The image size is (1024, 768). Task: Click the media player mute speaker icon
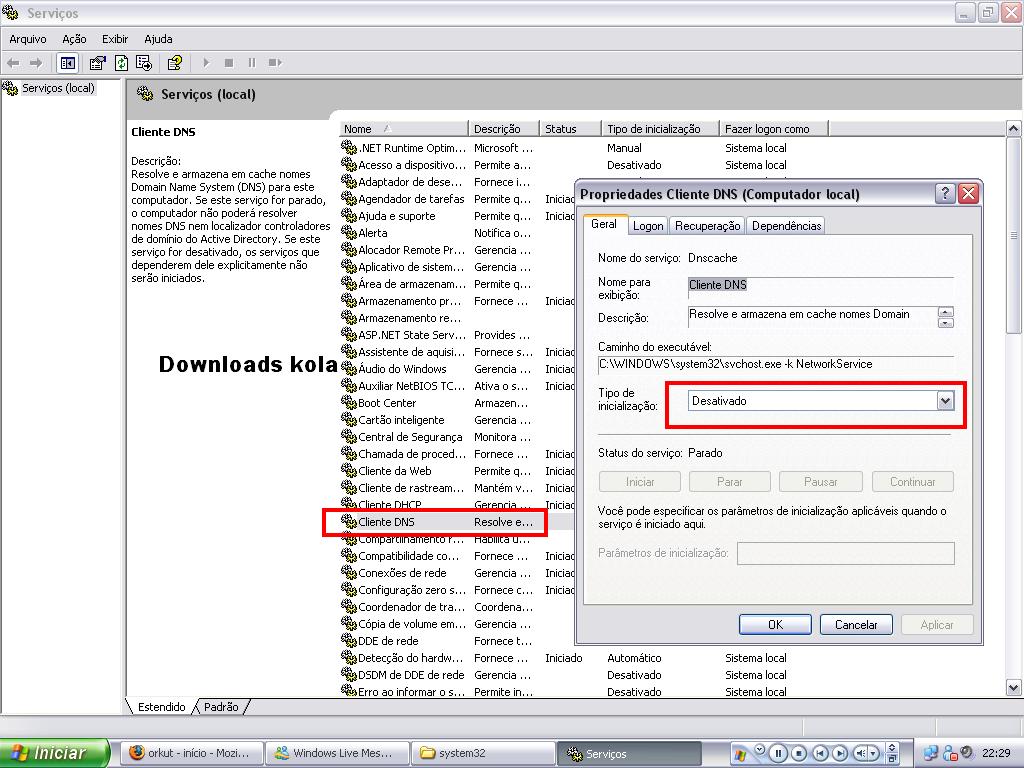(x=861, y=753)
